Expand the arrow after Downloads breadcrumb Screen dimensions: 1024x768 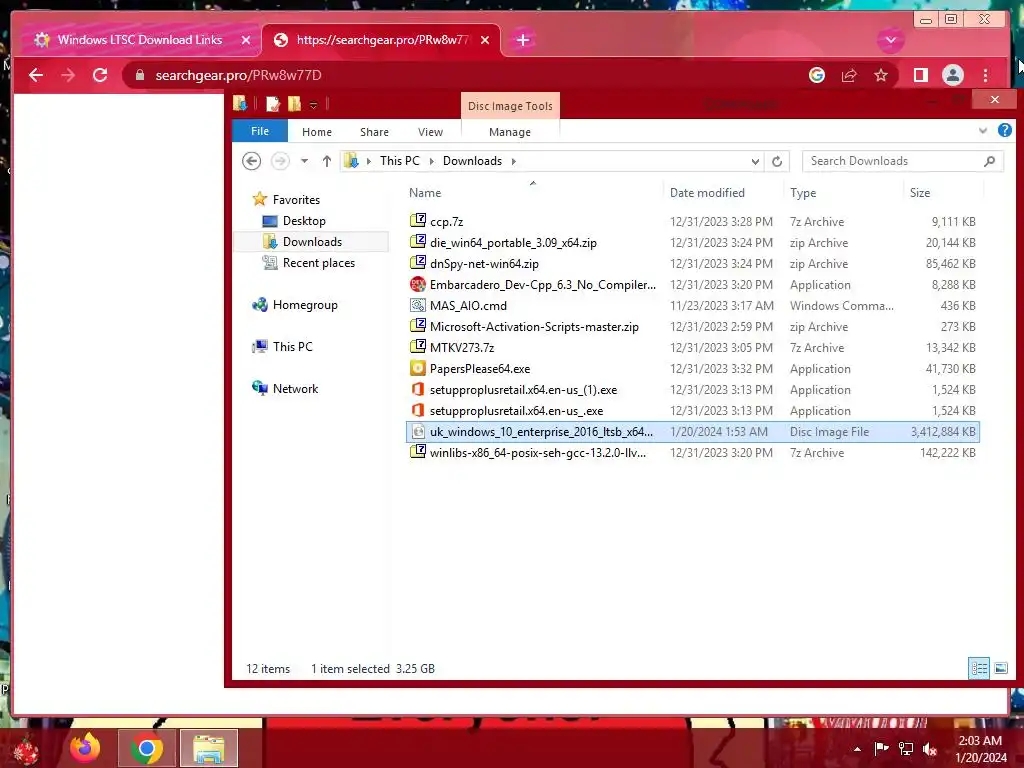tap(514, 161)
